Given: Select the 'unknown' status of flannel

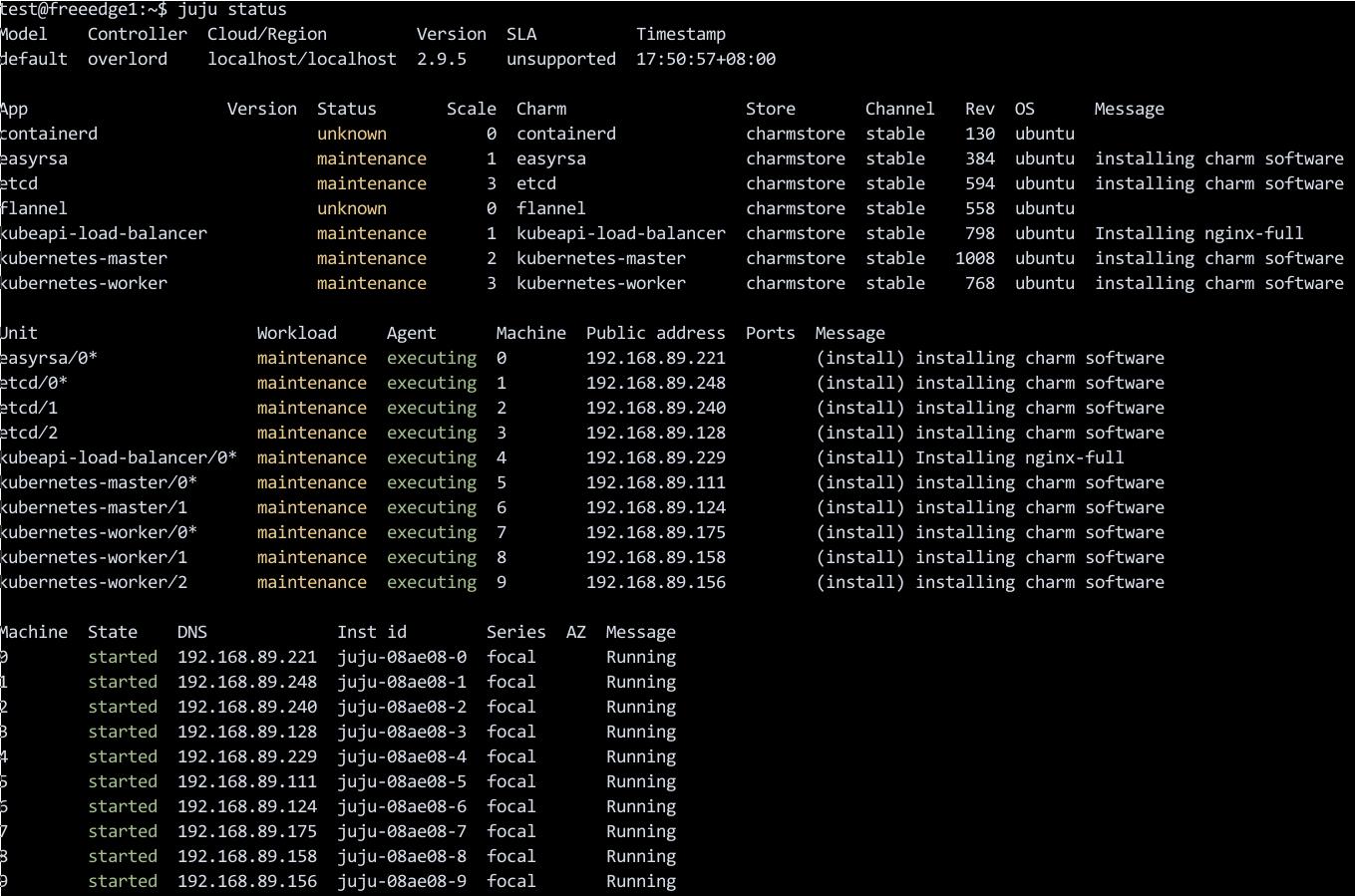Looking at the screenshot, I should point(352,208).
